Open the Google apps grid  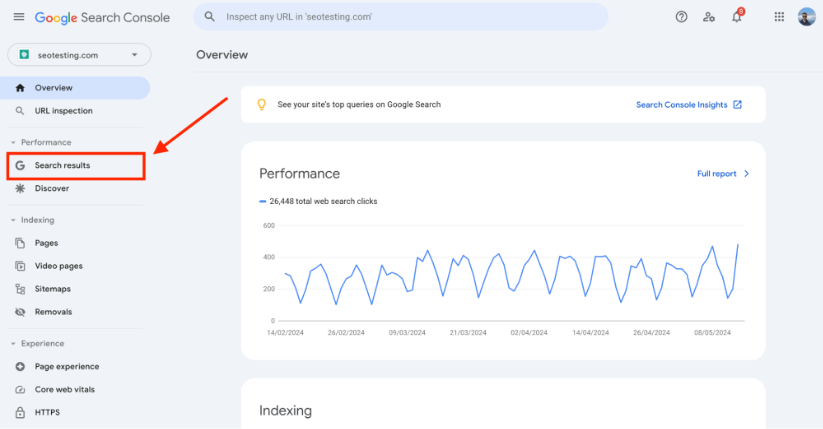click(x=779, y=17)
